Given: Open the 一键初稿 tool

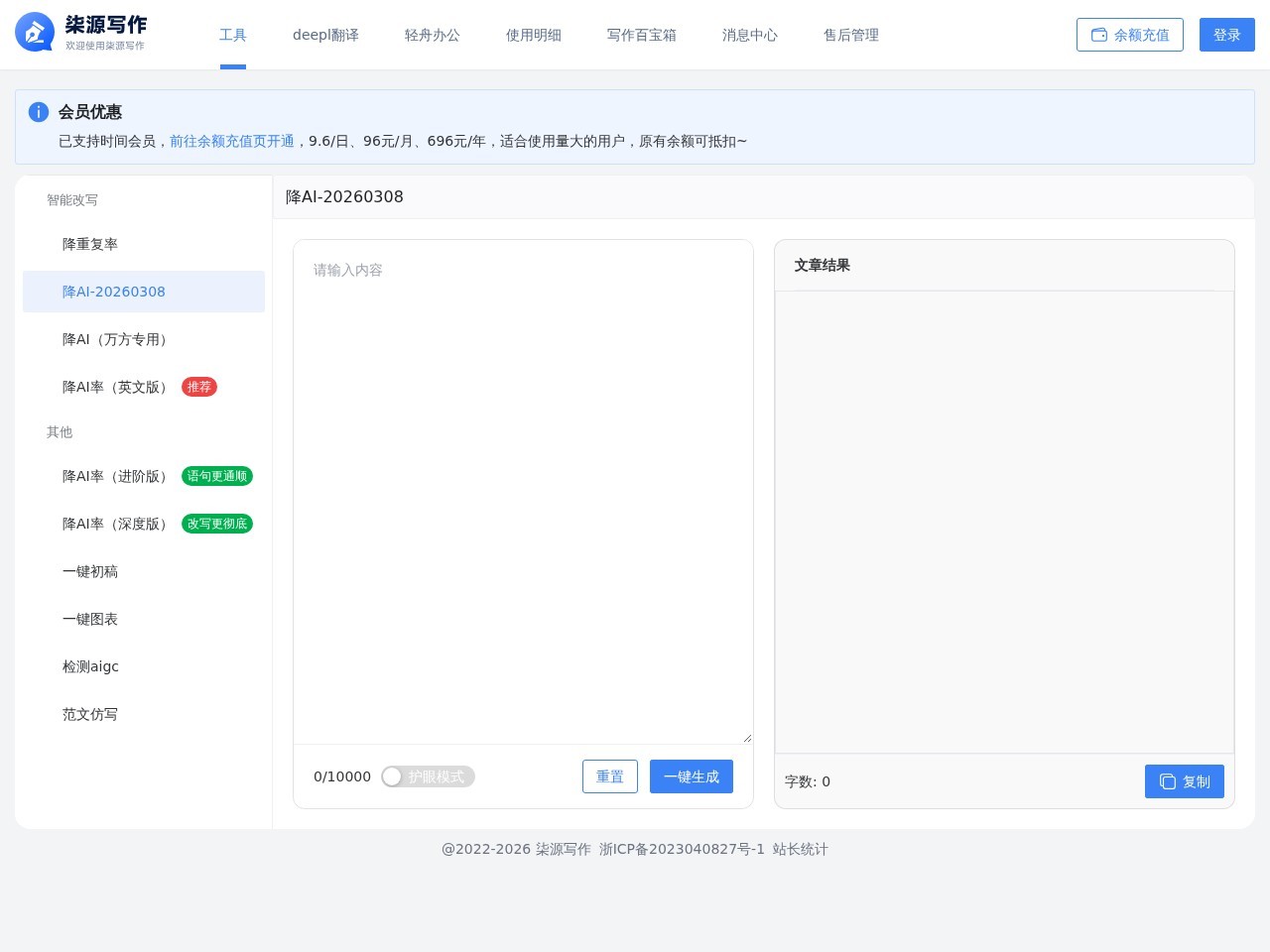Looking at the screenshot, I should (x=144, y=571).
